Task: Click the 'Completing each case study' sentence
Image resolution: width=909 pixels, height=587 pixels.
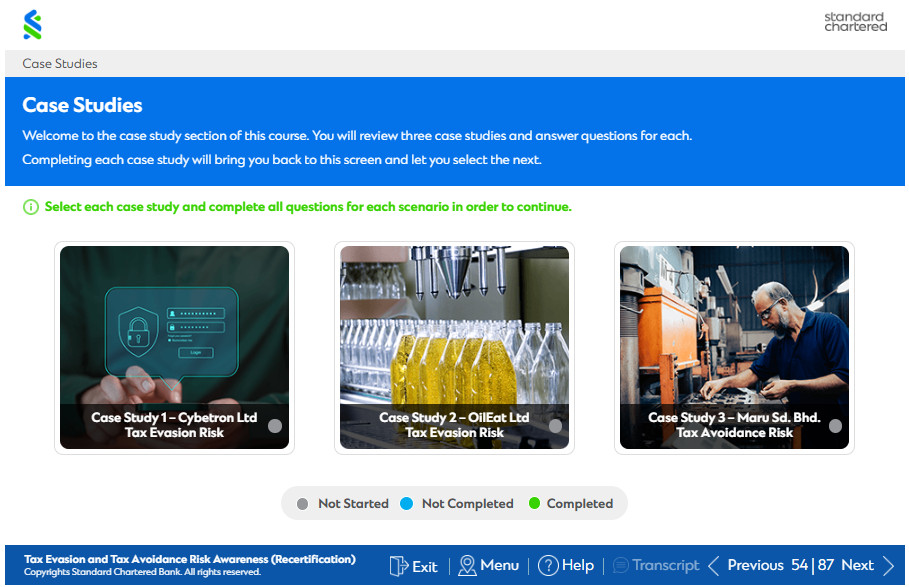Action: [282, 160]
